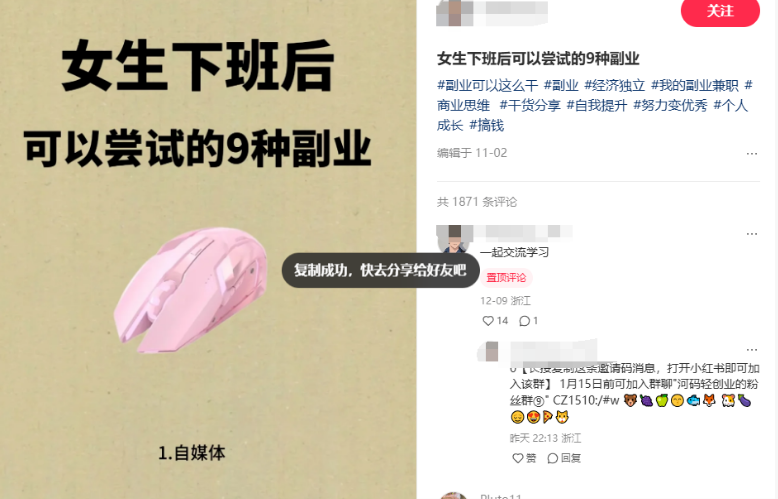This screenshot has height=499, width=778.
Task: Click the 置顶评论 pinned tag
Action: point(506,277)
